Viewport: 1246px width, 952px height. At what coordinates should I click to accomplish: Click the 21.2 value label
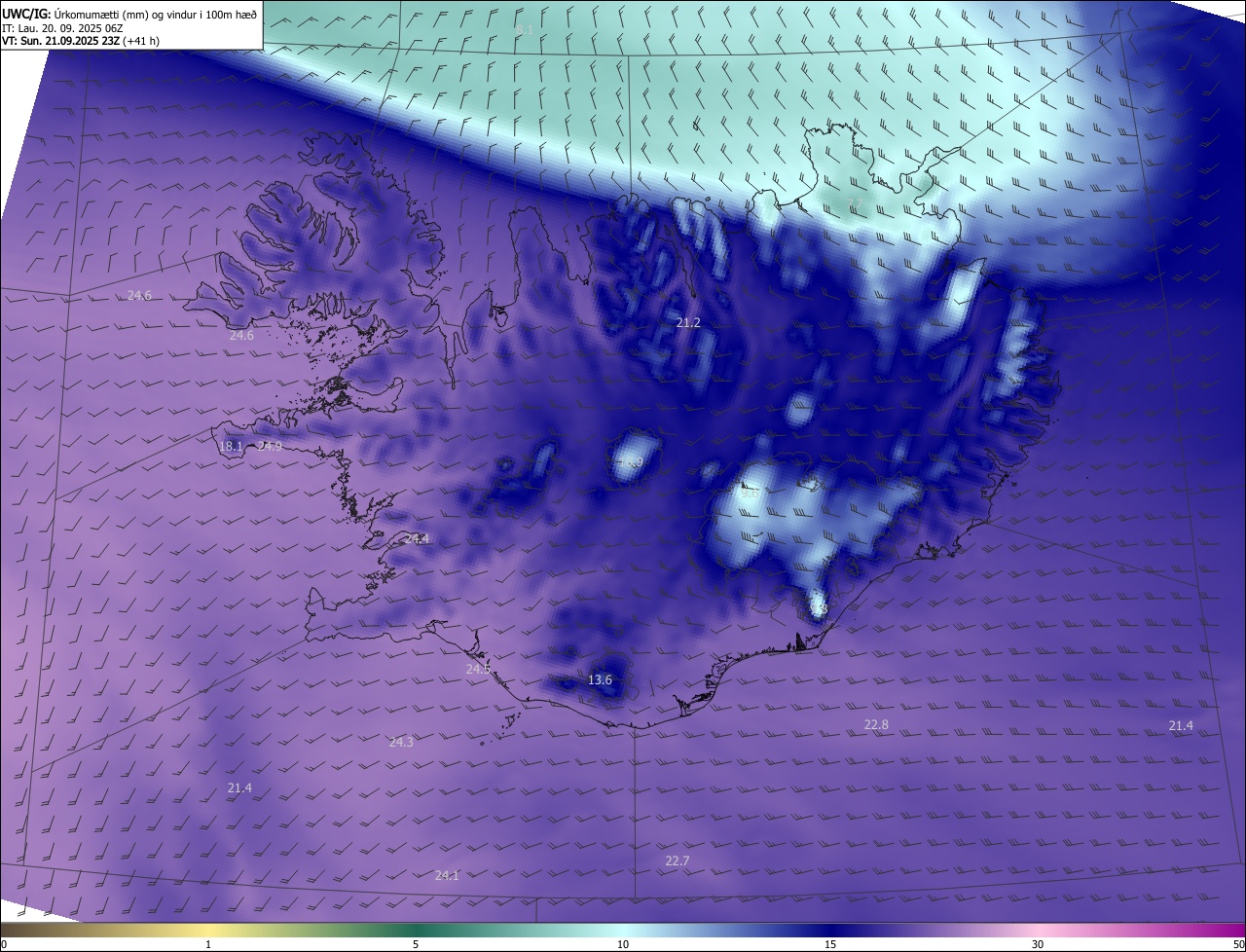(688, 322)
